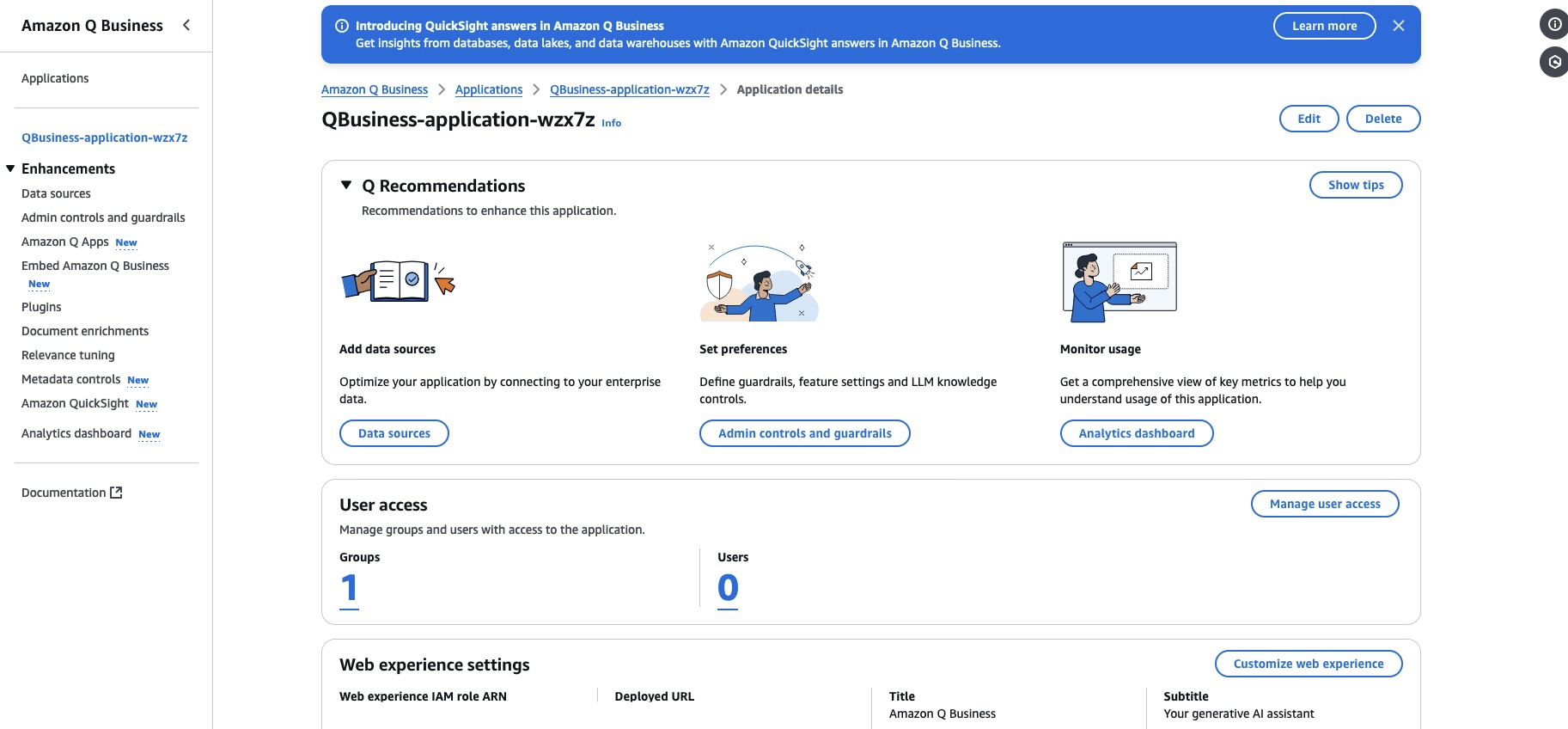The height and width of the screenshot is (729, 1568).
Task: Open QBusiness-application-wzx7z breadcrumb link
Action: pos(630,89)
